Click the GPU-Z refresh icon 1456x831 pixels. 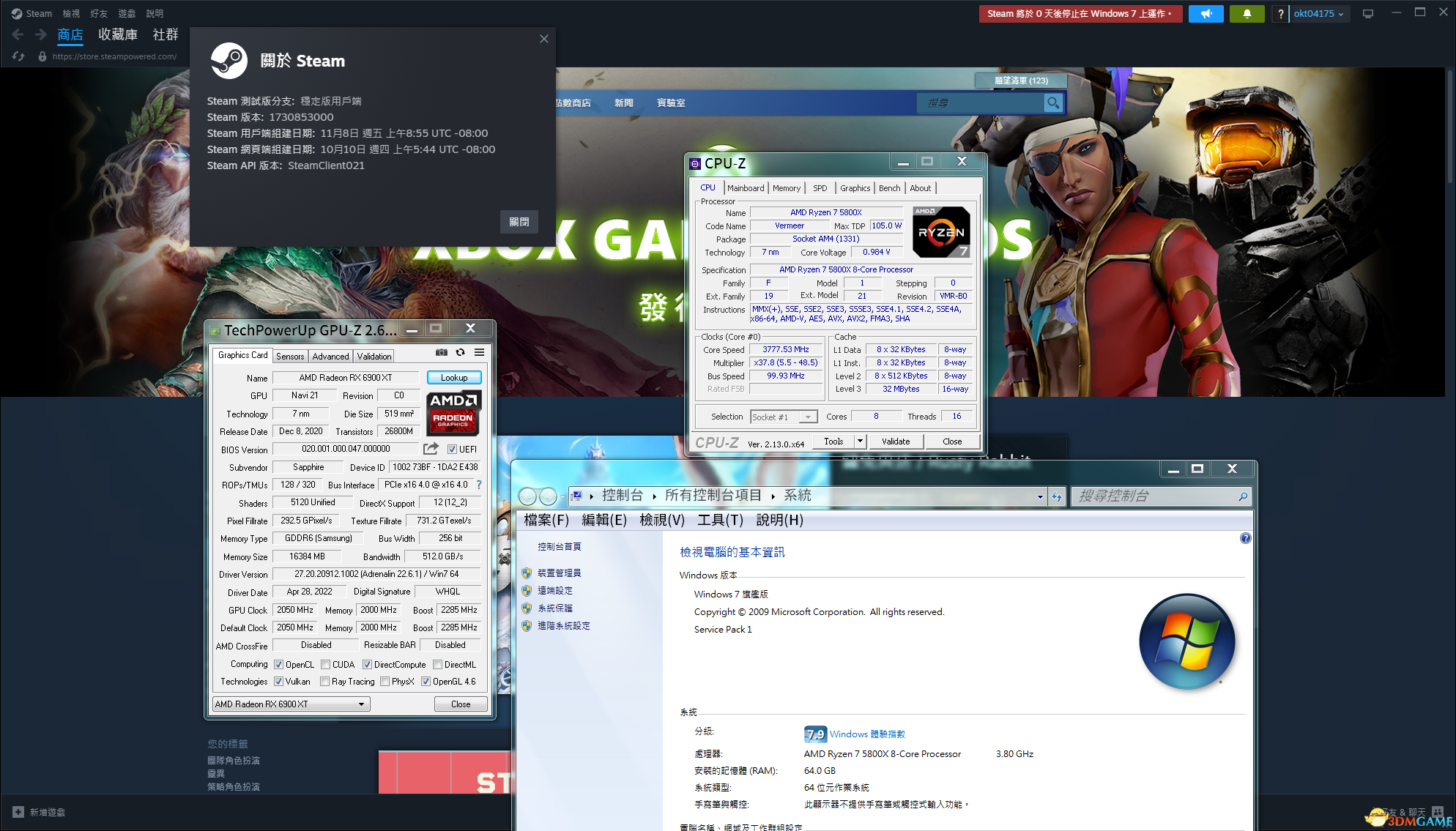[x=460, y=352]
